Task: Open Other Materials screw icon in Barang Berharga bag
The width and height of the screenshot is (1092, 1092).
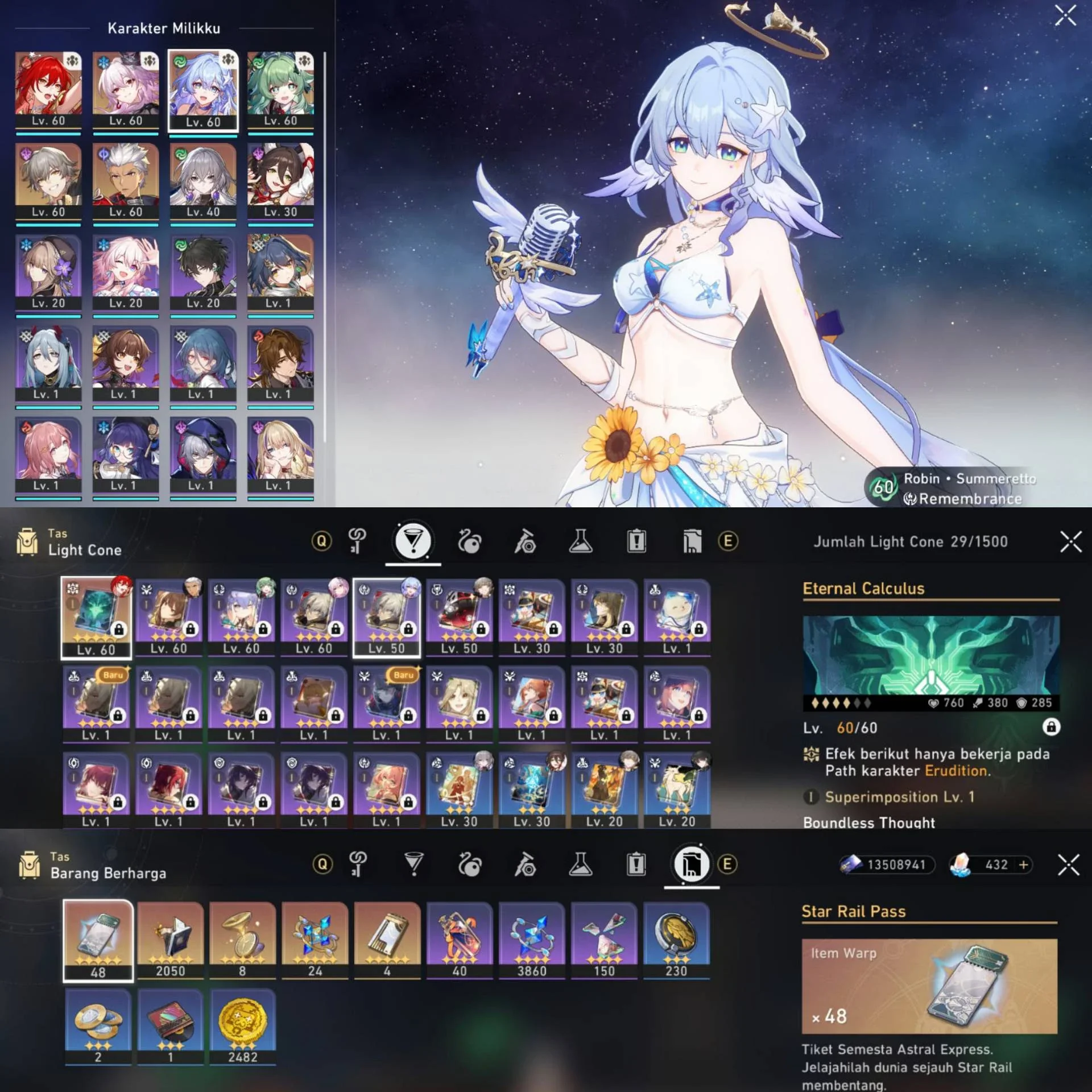Action: click(525, 864)
